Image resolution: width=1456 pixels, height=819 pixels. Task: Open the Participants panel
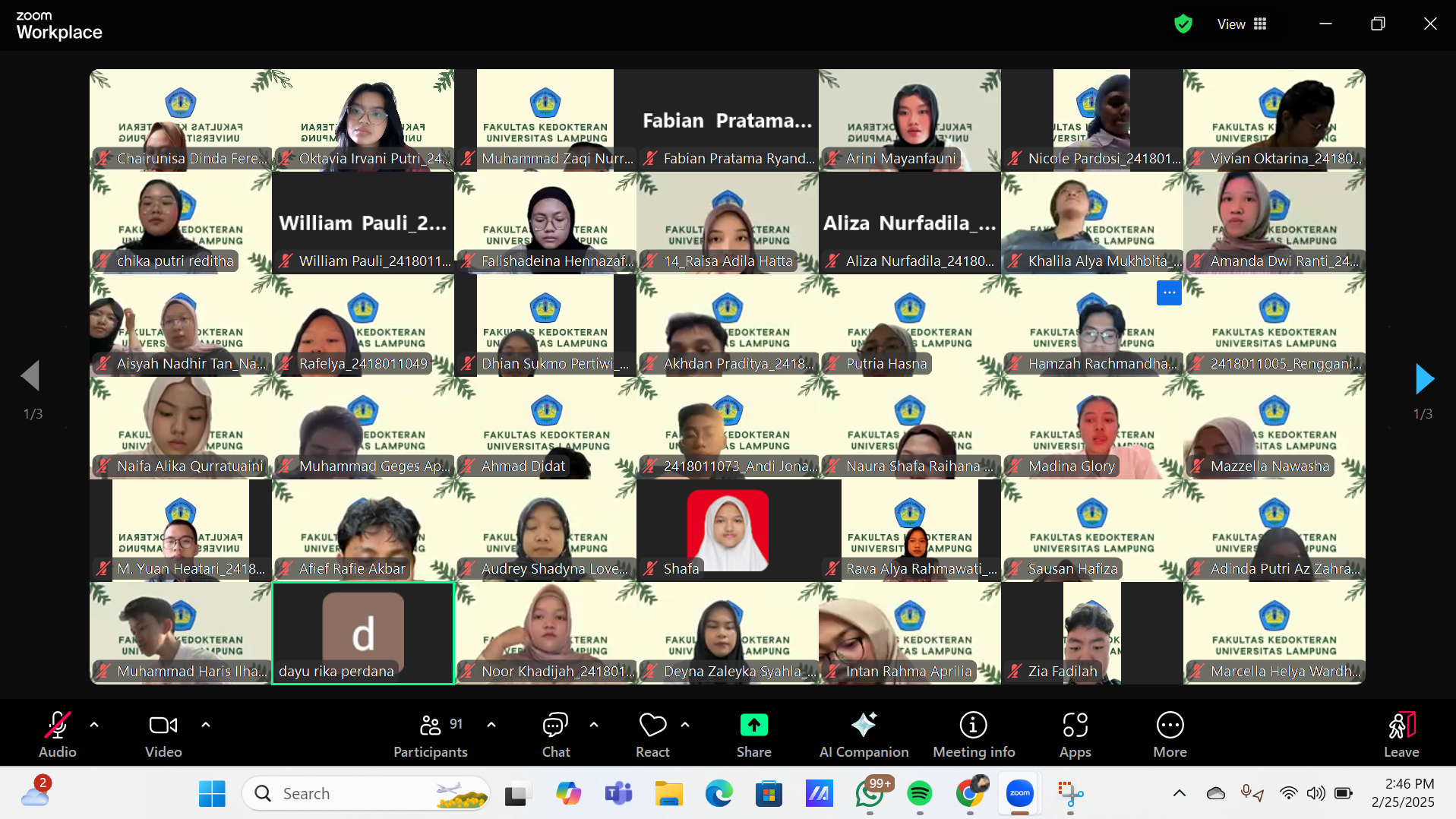pos(431,734)
